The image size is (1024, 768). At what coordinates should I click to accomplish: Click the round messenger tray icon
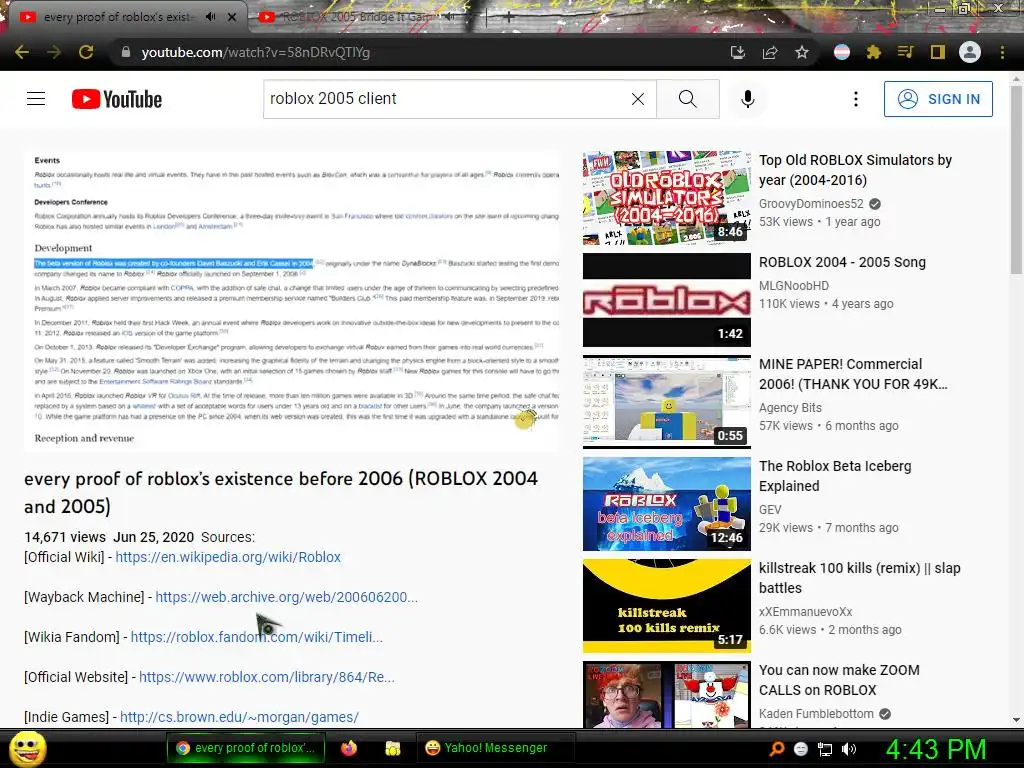coord(801,749)
